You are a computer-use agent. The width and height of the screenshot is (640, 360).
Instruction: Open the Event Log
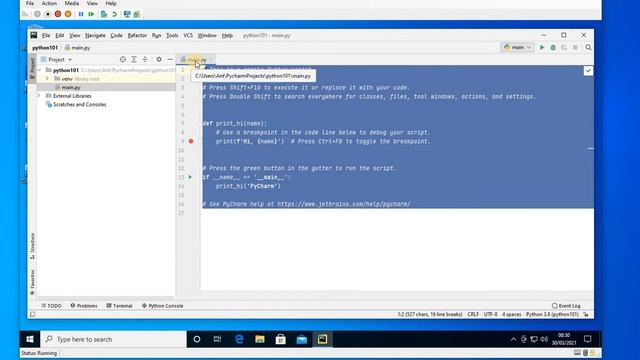tap(566, 306)
